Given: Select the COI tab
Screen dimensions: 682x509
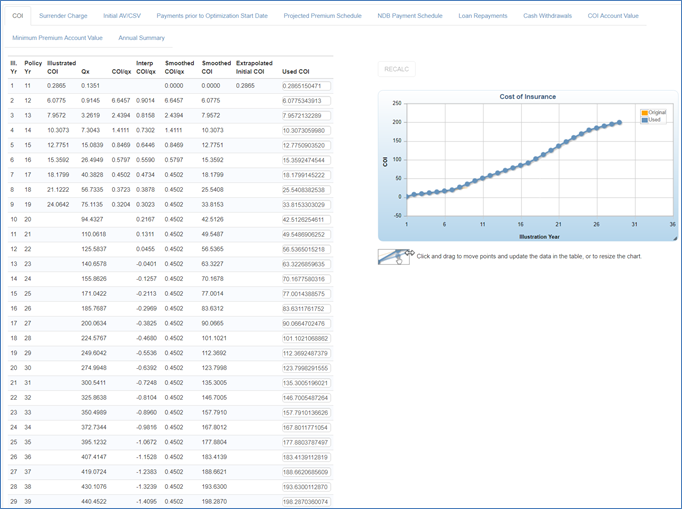Looking at the screenshot, I should pos(17,16).
